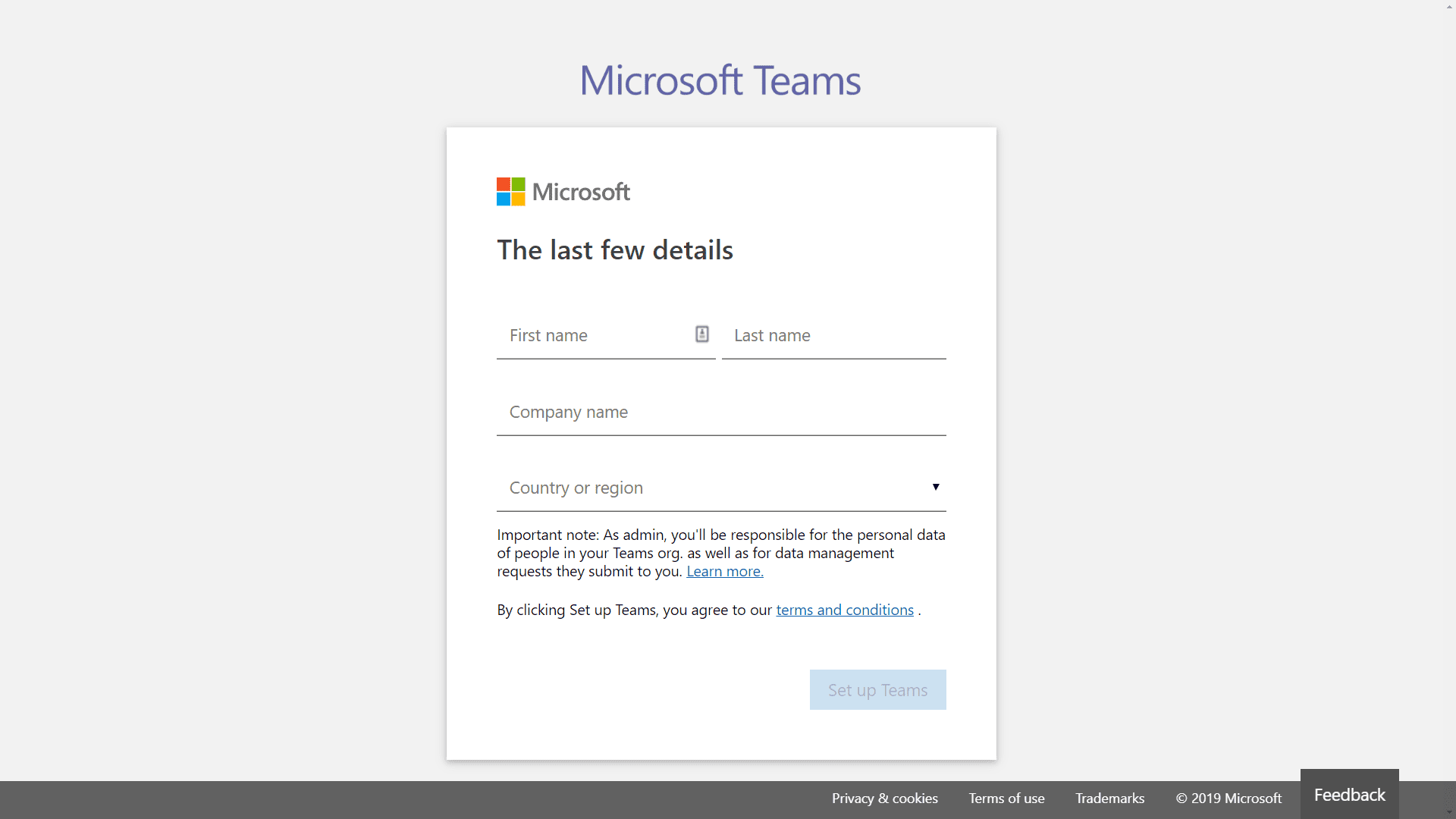Click the scrollbar down arrow

(x=1449, y=812)
